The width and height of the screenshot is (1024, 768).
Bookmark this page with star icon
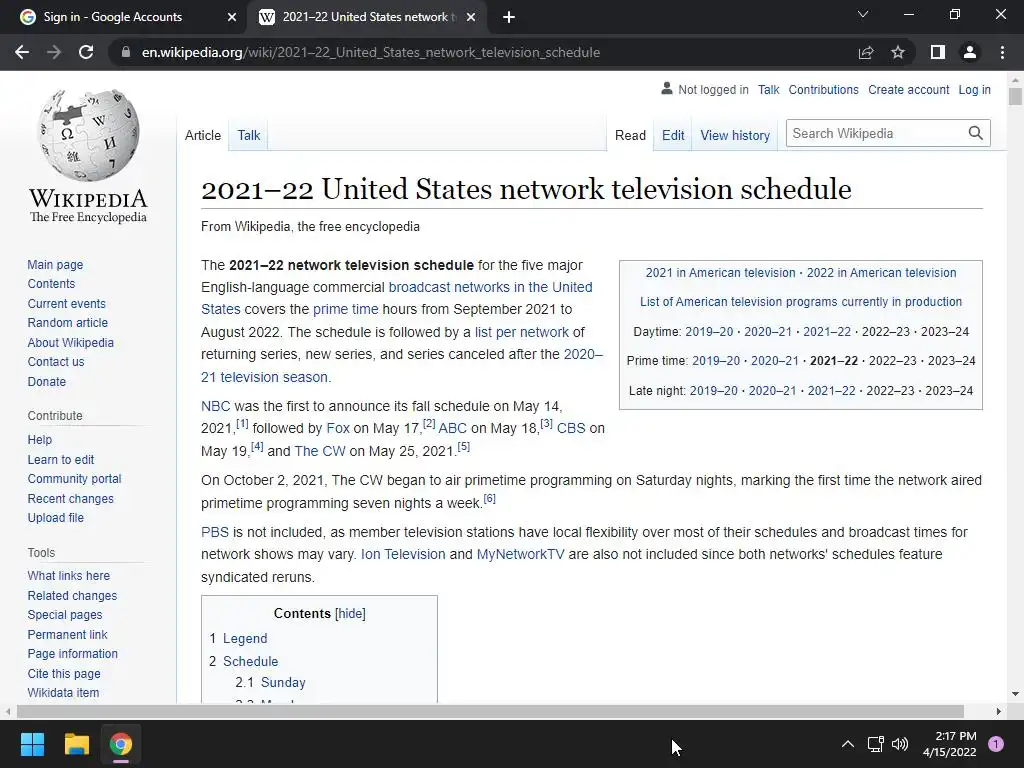coord(898,52)
